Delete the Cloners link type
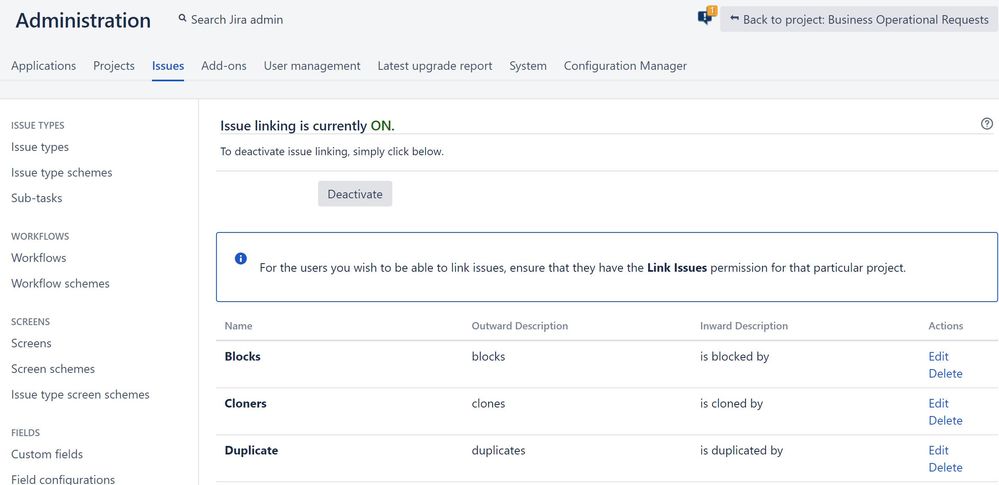Image resolution: width=999 pixels, height=485 pixels. [945, 421]
